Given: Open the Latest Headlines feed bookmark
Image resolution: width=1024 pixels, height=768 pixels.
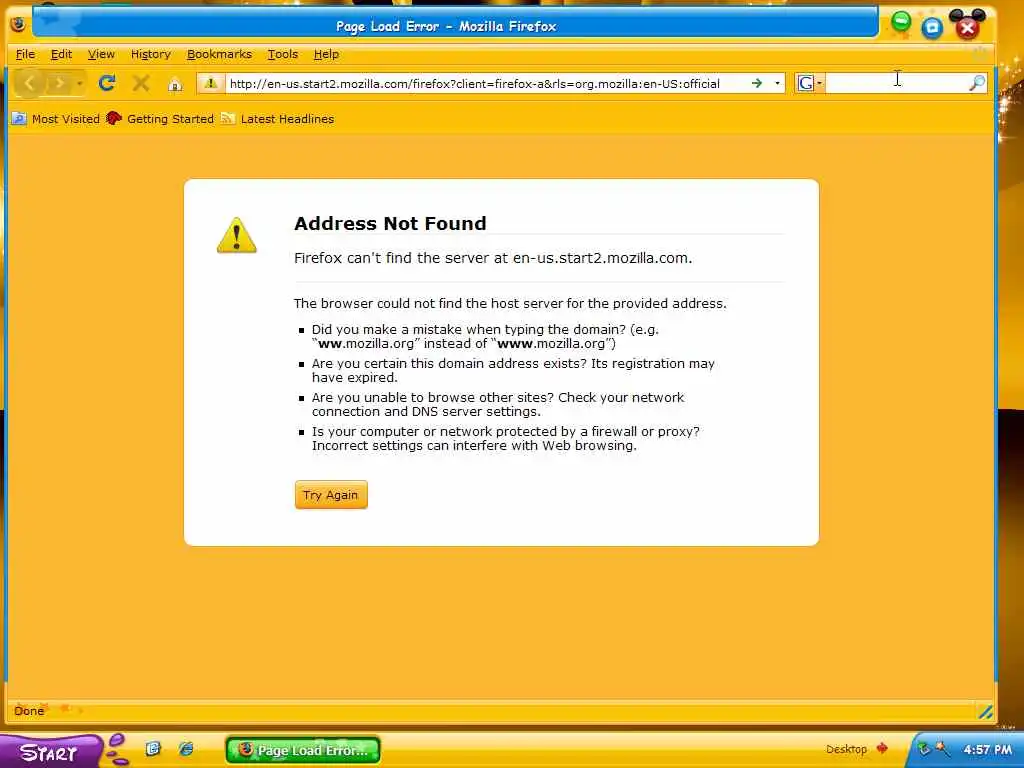Looking at the screenshot, I should [x=278, y=119].
